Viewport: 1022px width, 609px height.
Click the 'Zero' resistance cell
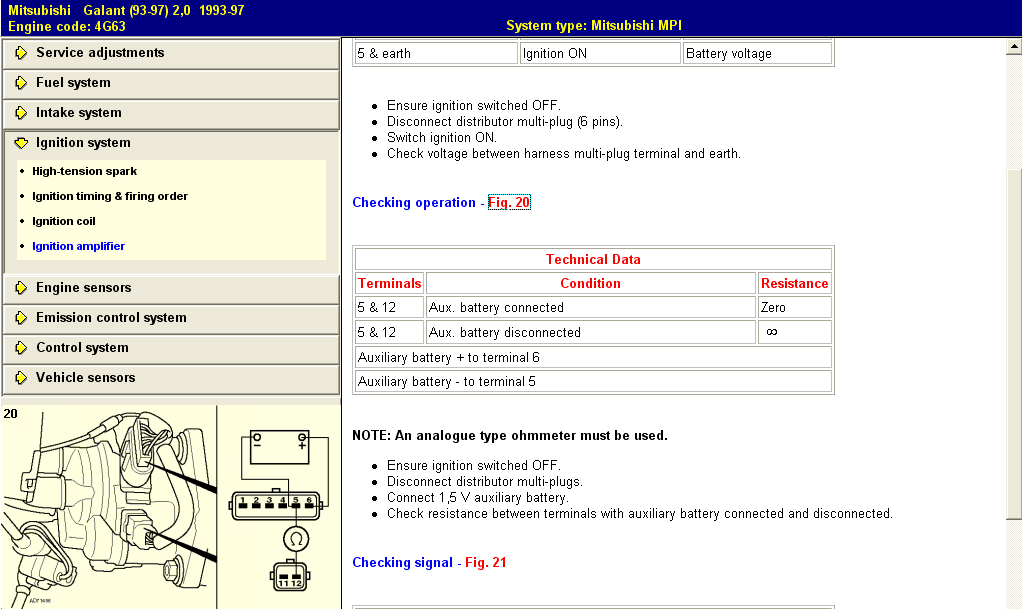[x=795, y=308]
